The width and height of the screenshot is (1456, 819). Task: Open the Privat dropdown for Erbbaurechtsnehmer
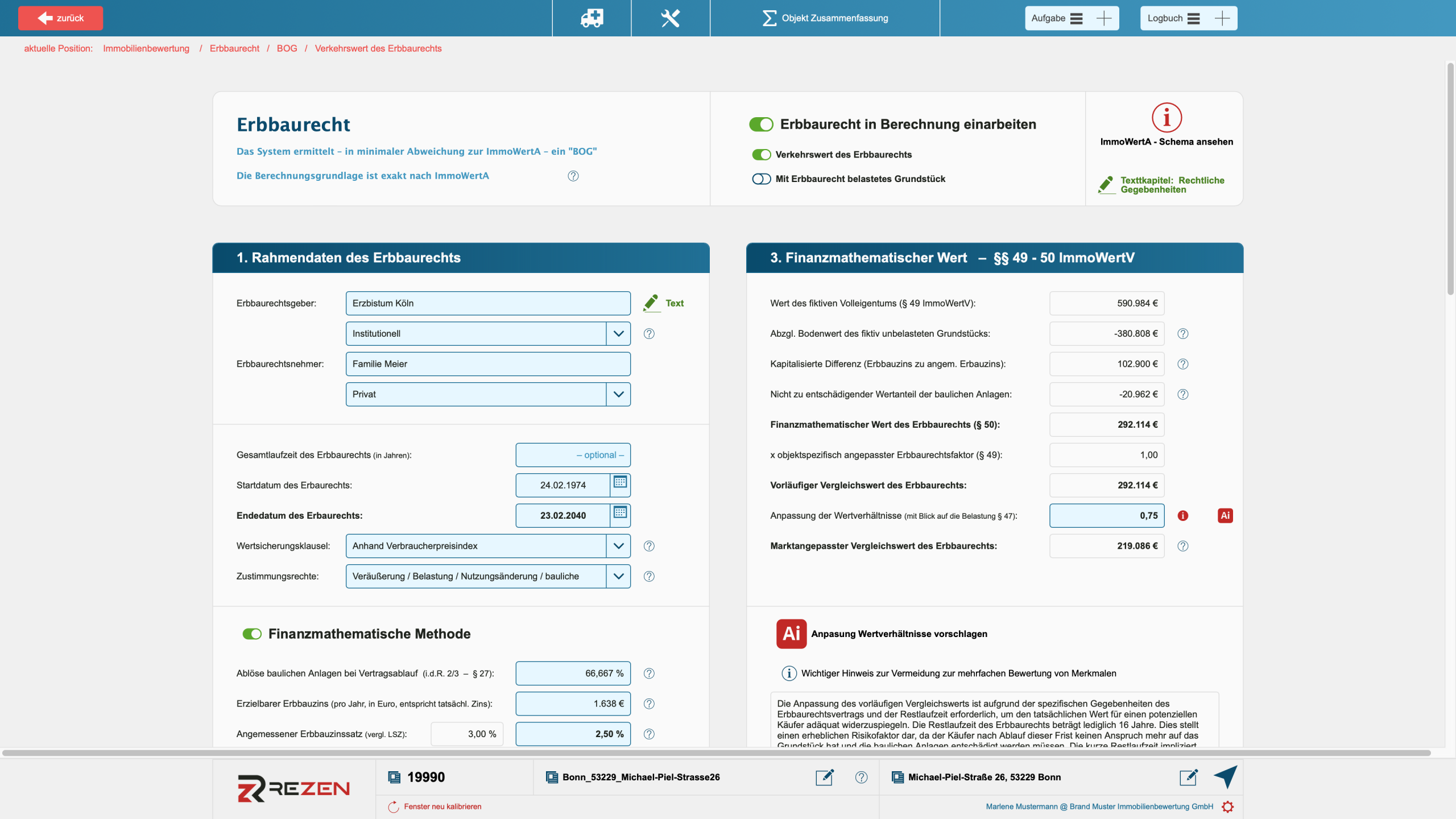618,394
